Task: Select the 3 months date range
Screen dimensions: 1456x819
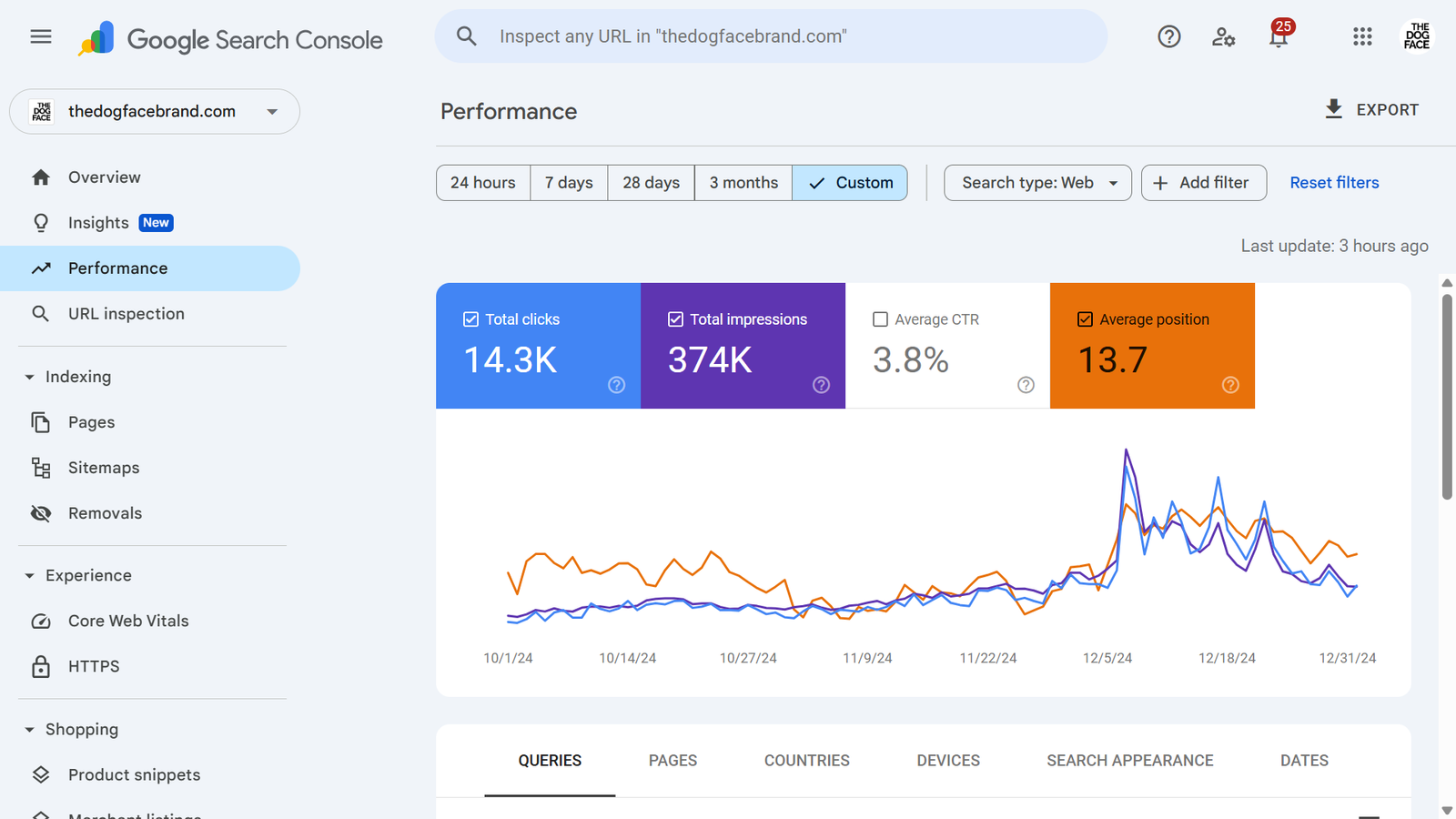Action: point(743,183)
